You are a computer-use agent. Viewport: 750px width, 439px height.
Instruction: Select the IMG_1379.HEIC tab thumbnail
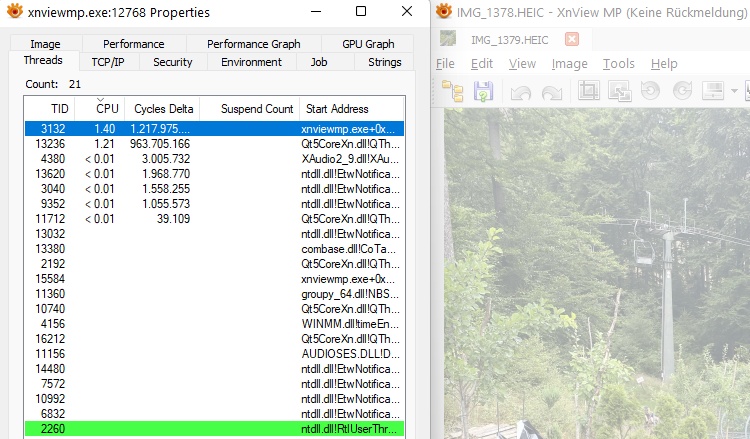tap(448, 38)
